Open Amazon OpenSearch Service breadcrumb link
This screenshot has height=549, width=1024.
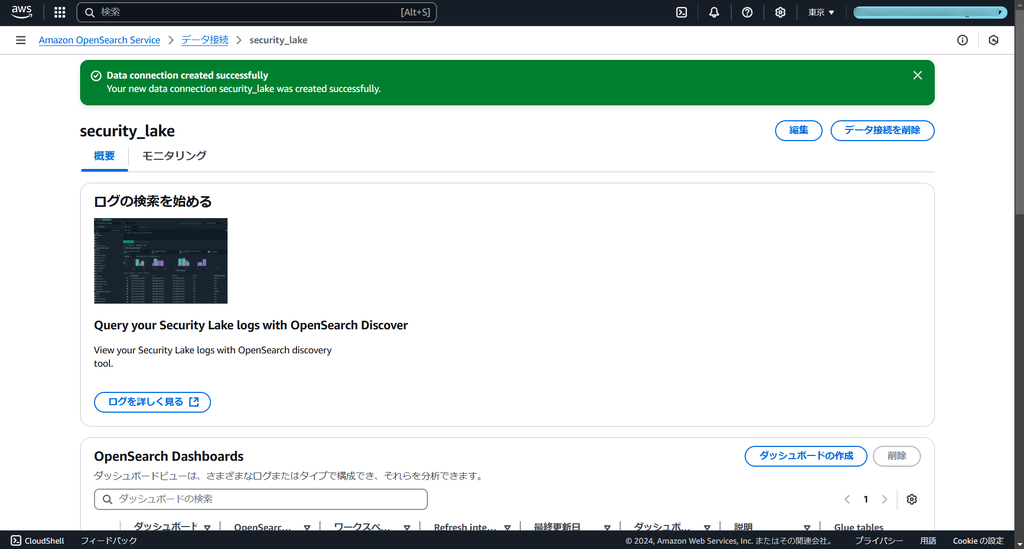point(99,40)
